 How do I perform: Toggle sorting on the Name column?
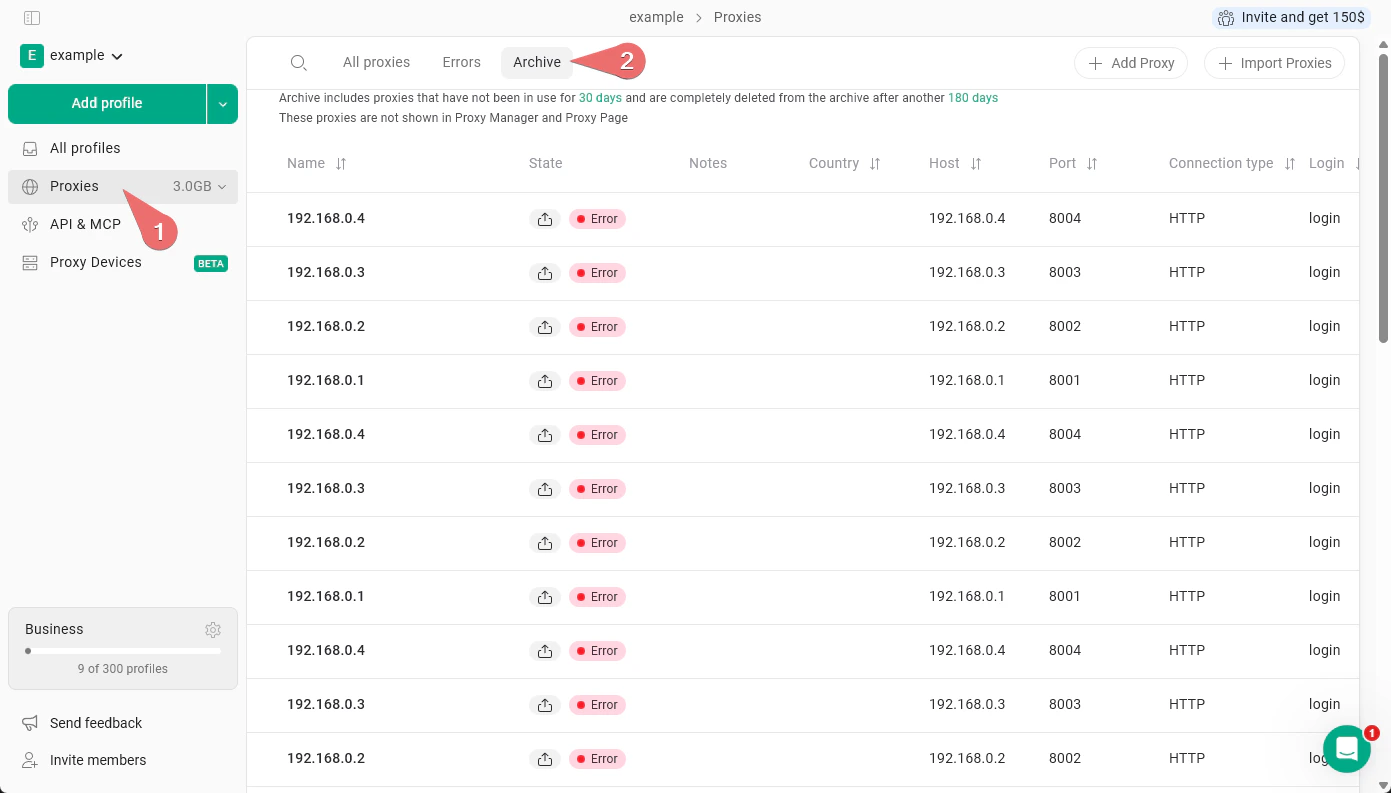coord(341,163)
